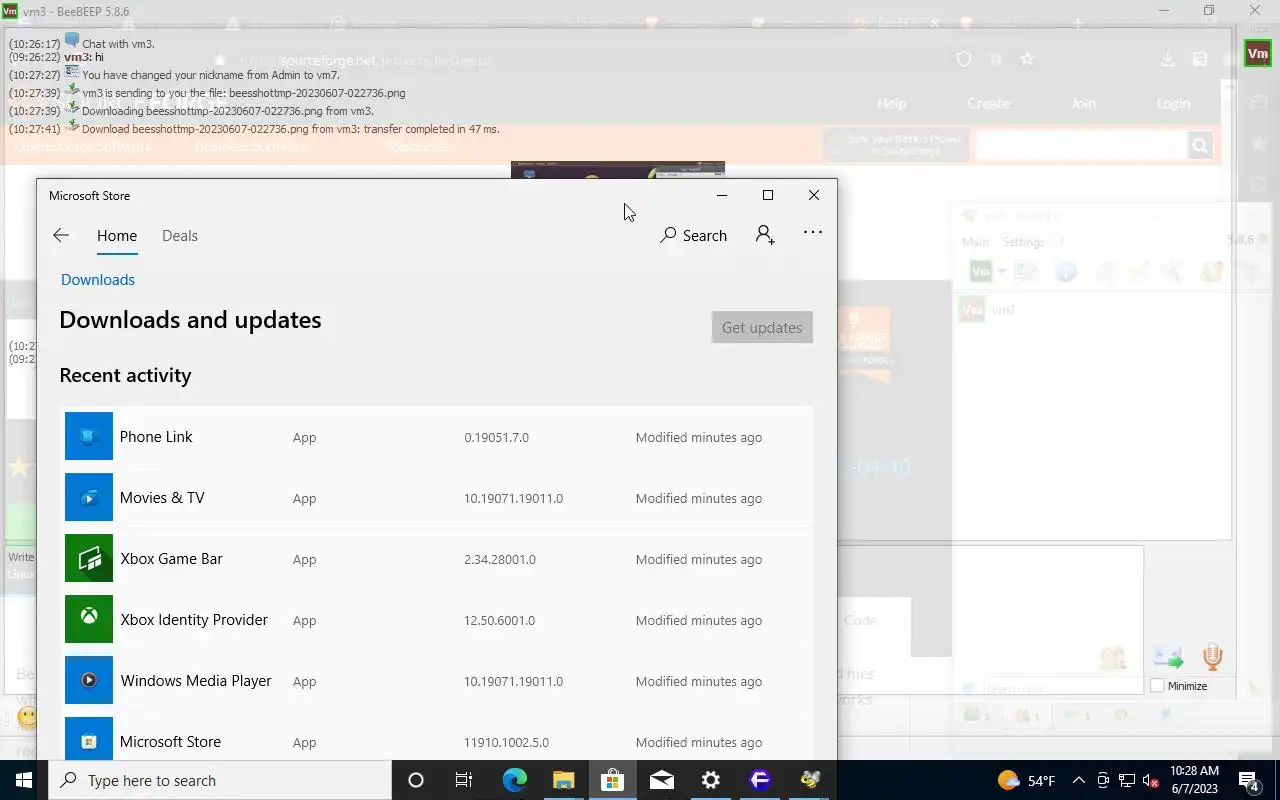This screenshot has height=800, width=1280.
Task: Click the SourceForge search magnifier button
Action: tap(1200, 146)
